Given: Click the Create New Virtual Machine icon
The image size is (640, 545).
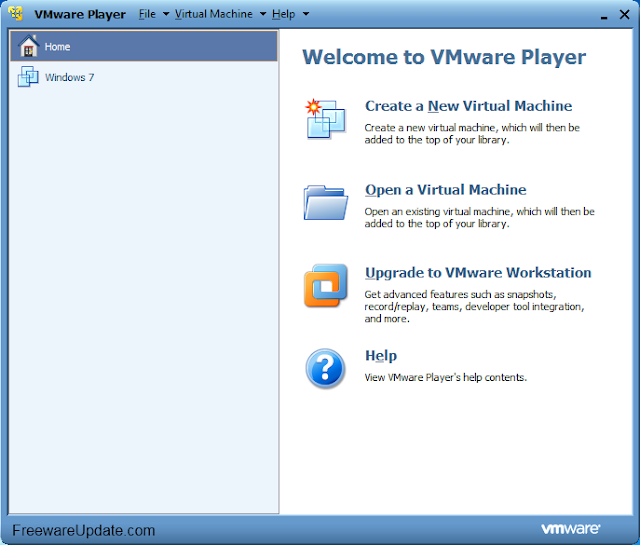Looking at the screenshot, I should pyautogui.click(x=325, y=119).
